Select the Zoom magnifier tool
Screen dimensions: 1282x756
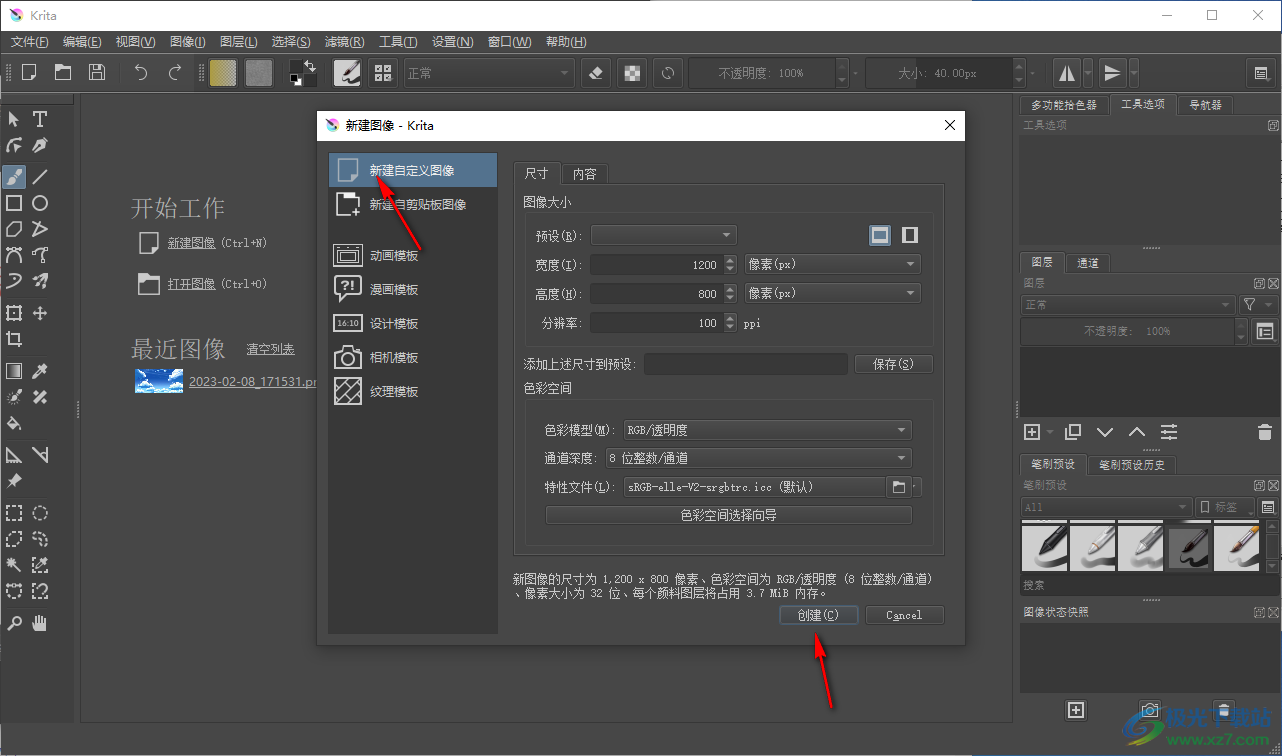[x=14, y=623]
